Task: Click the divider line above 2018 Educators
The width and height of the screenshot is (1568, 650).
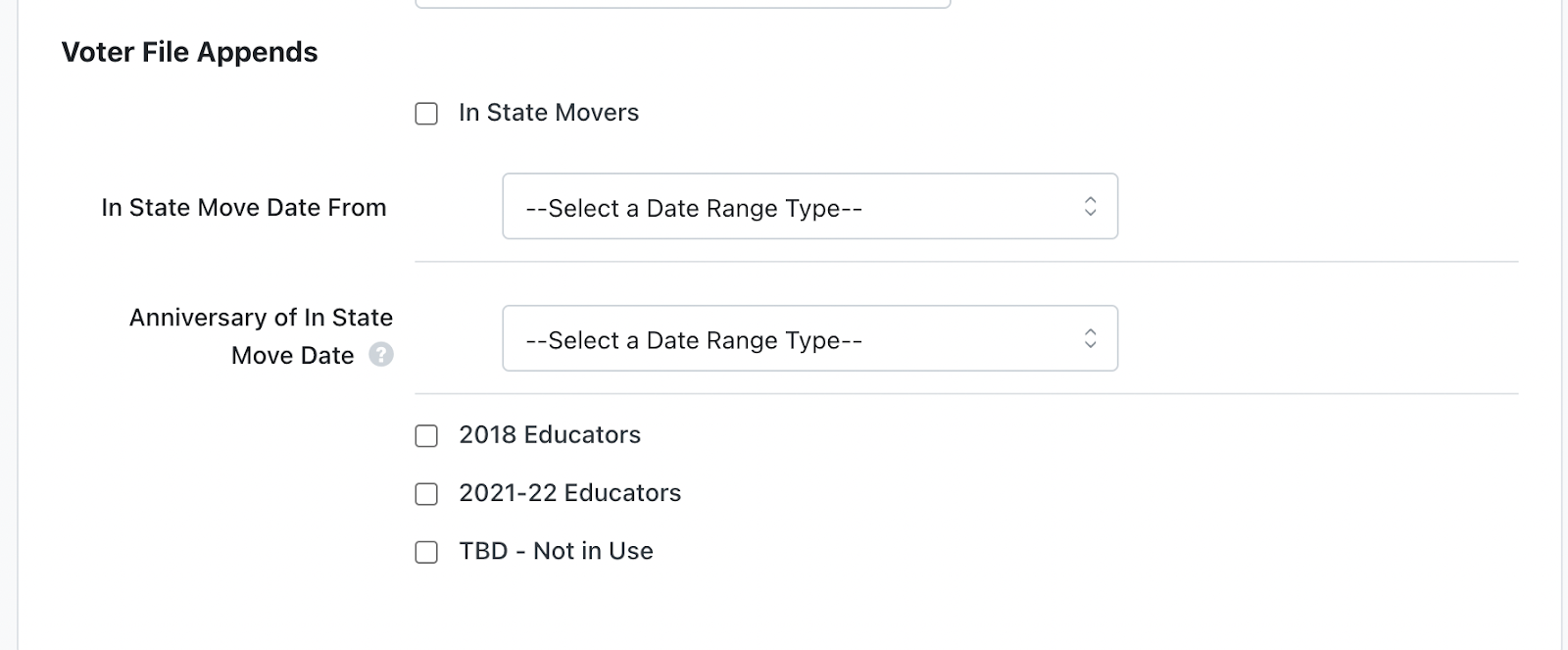Action: tap(966, 394)
